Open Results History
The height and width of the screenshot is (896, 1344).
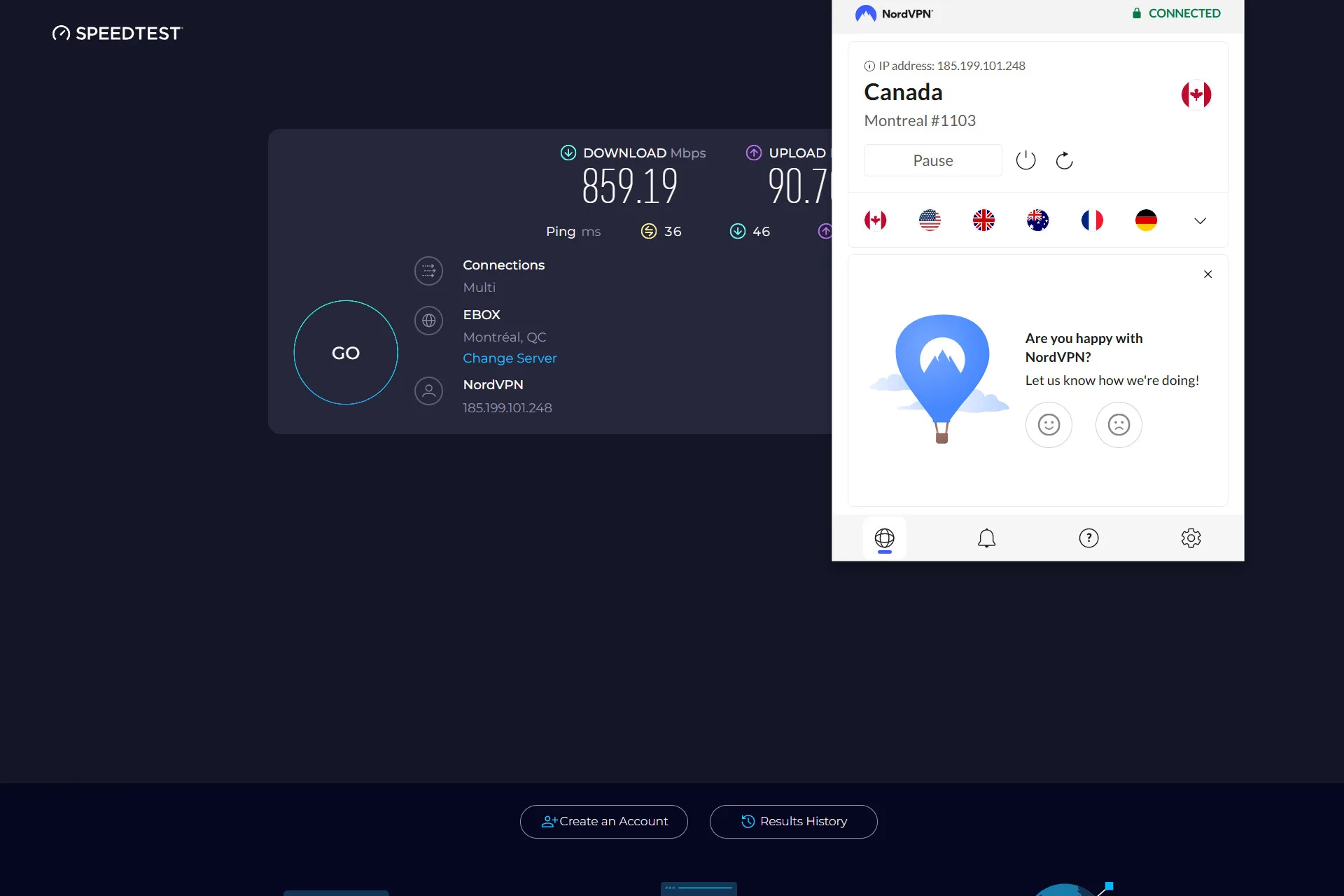coord(793,822)
